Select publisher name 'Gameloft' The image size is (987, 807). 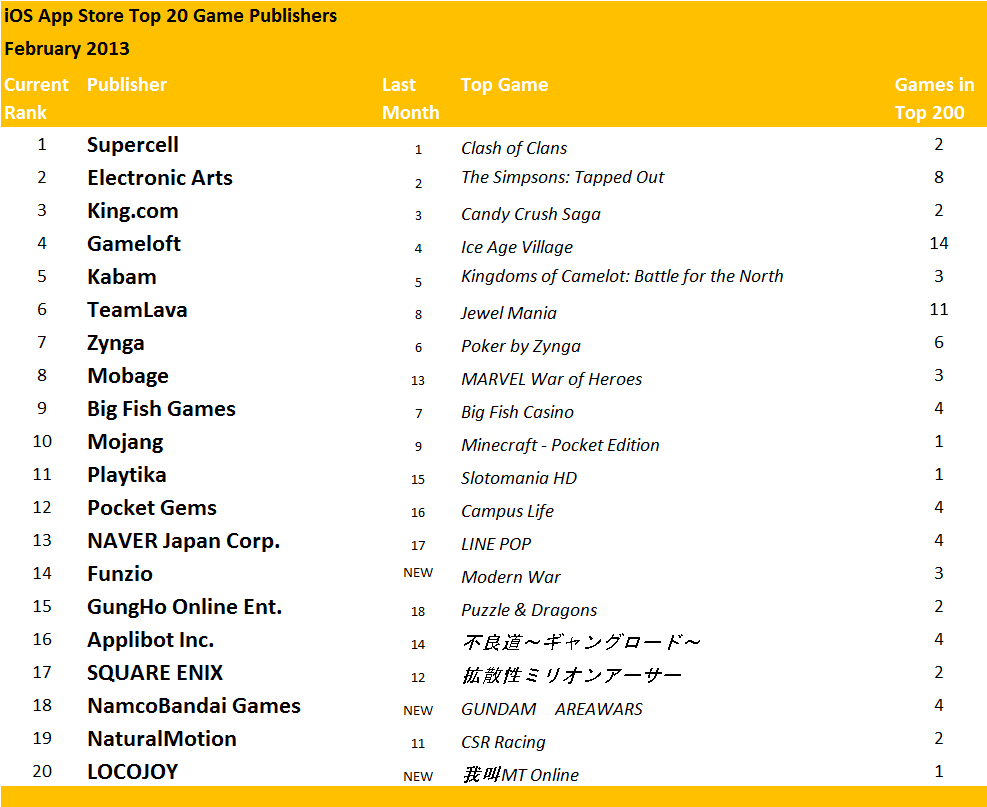(133, 244)
